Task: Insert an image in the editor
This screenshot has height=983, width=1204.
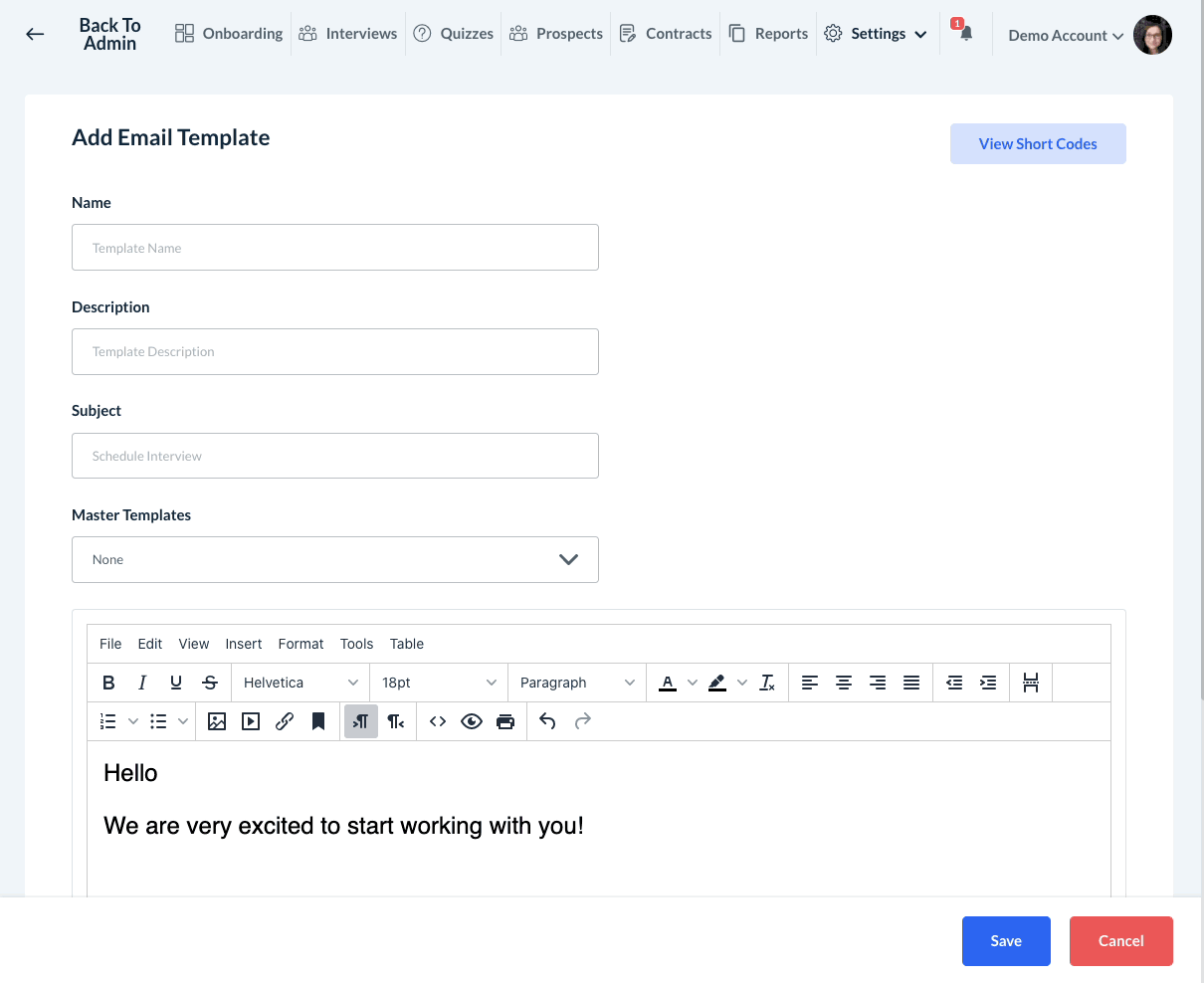Action: coord(217,721)
